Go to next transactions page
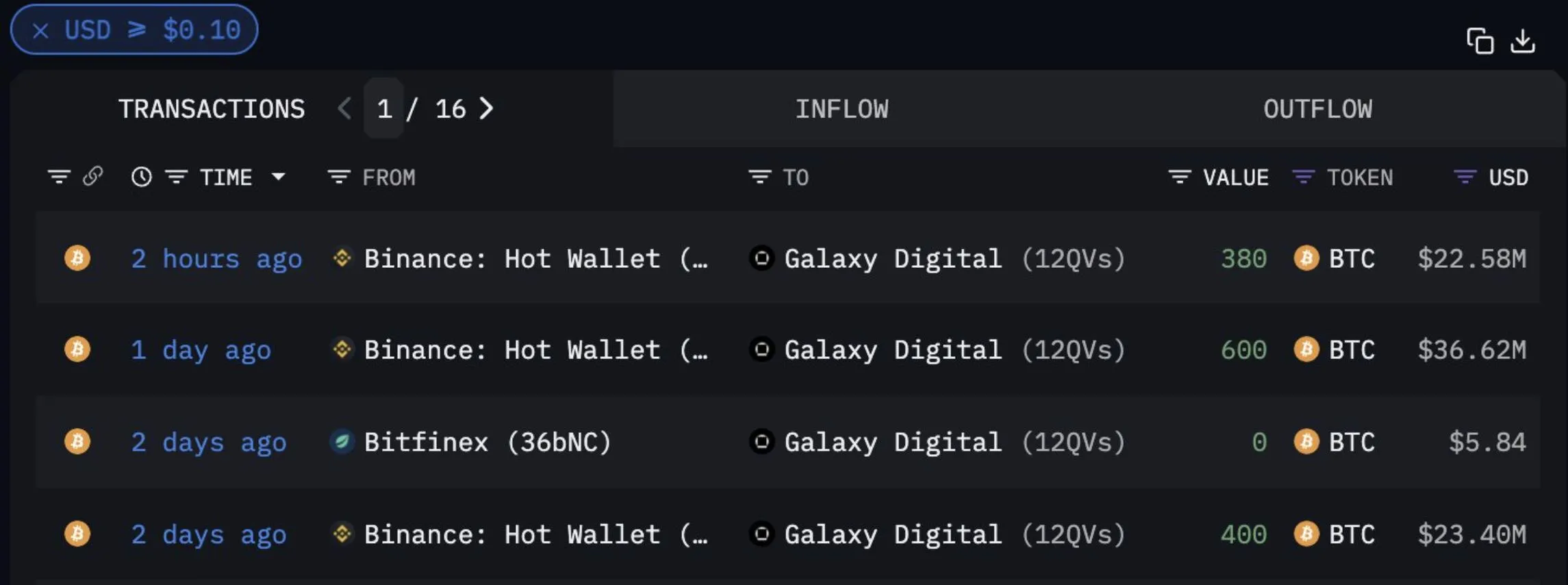Viewport: 1568px width, 585px height. pyautogui.click(x=486, y=108)
